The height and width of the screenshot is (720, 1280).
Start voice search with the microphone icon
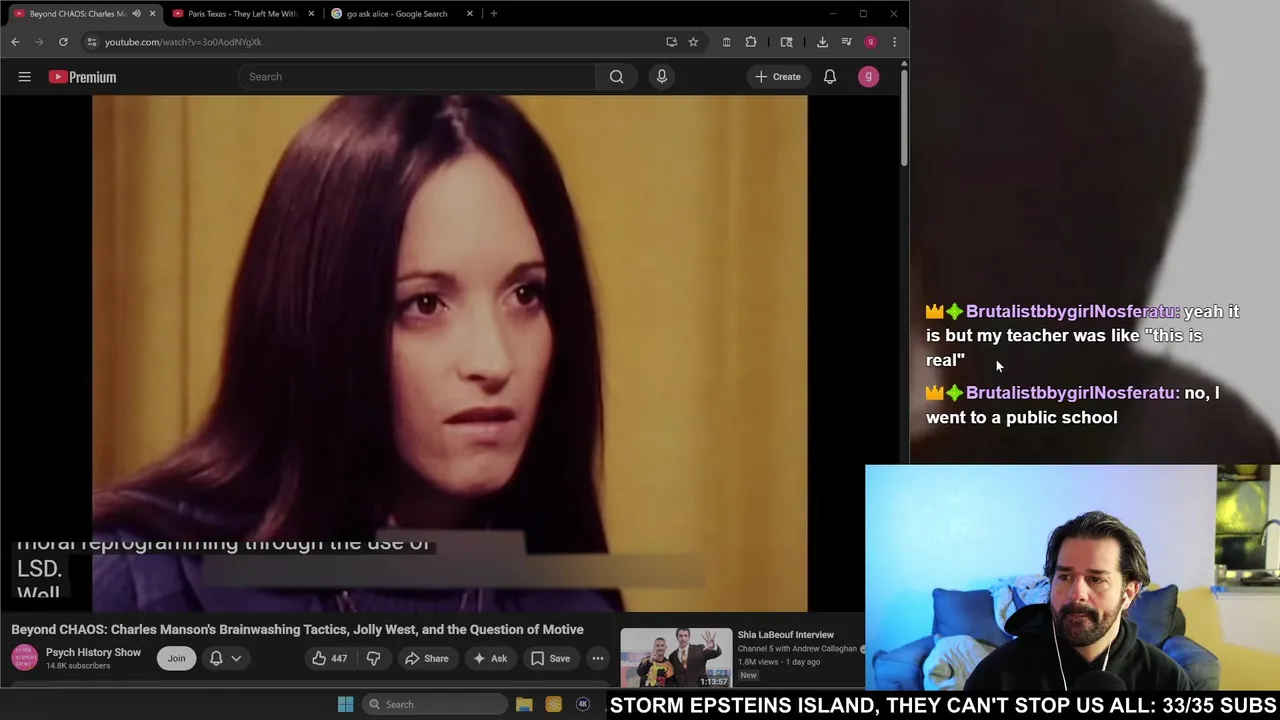[x=661, y=77]
